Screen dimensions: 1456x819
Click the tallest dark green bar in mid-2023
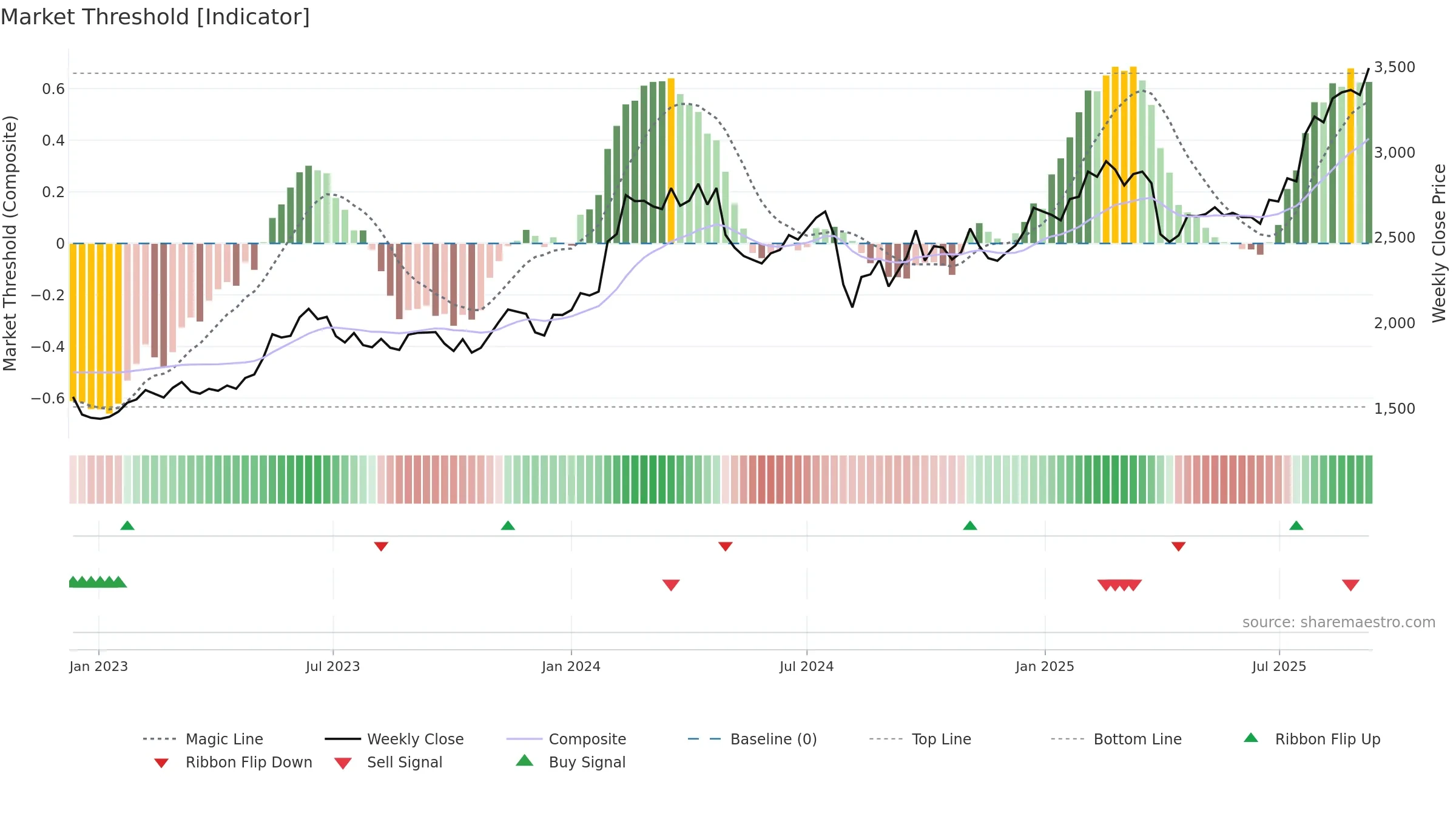308,204
